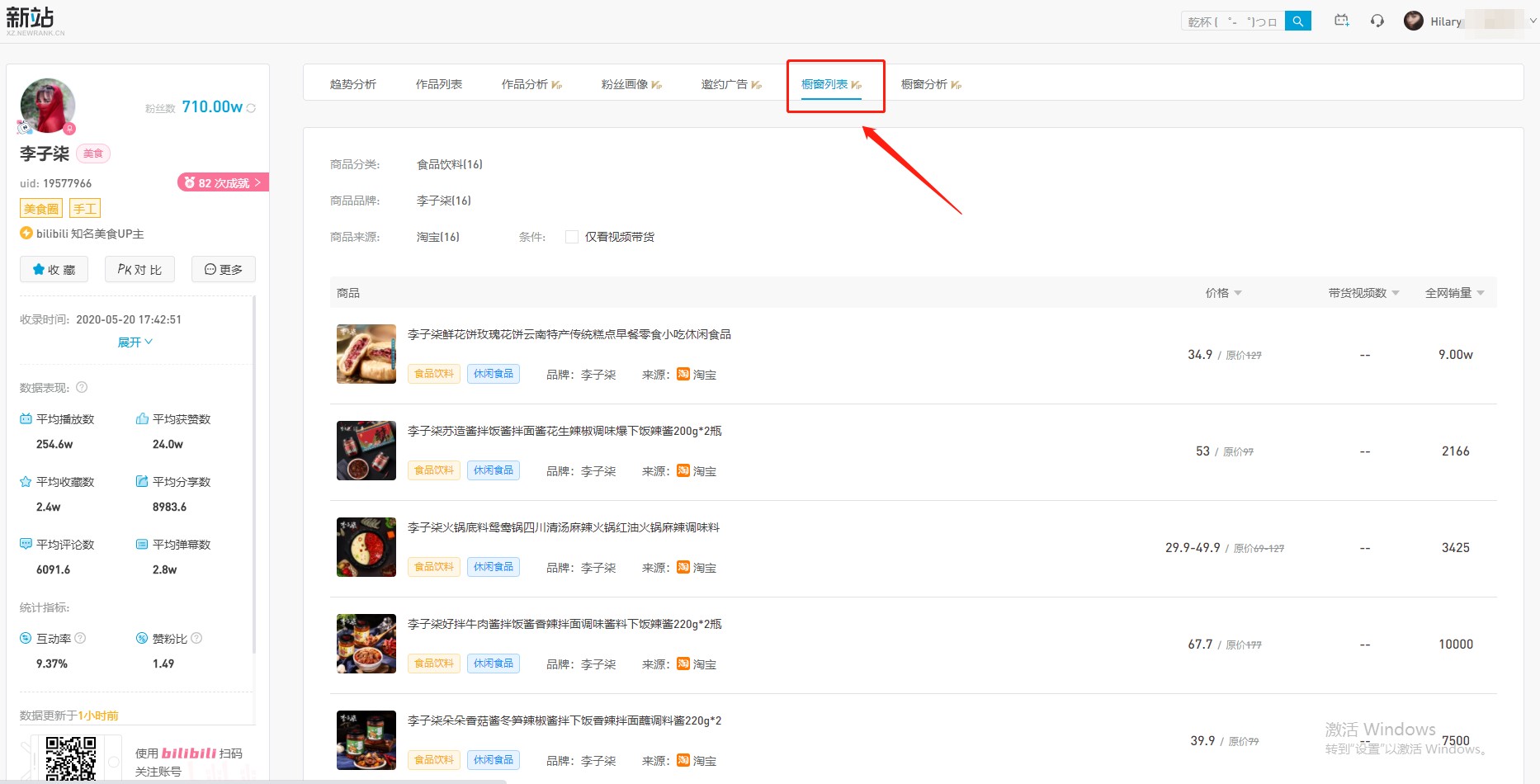Click the 平均评论数 comment icon
The width and height of the screenshot is (1540, 784).
tap(26, 544)
